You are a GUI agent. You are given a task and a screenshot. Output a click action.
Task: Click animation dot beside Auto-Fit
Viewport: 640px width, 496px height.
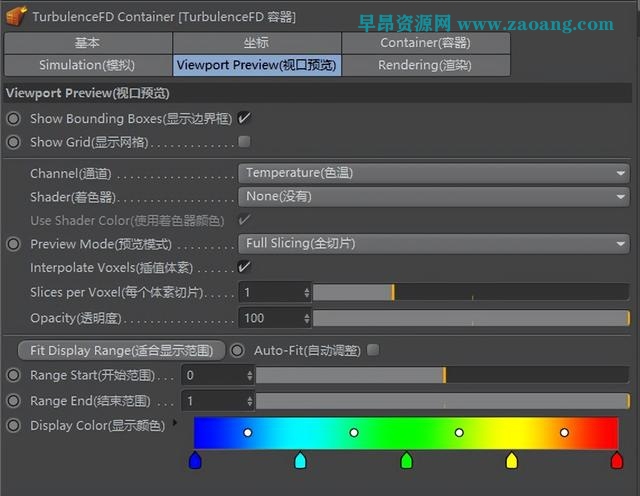pyautogui.click(x=237, y=351)
